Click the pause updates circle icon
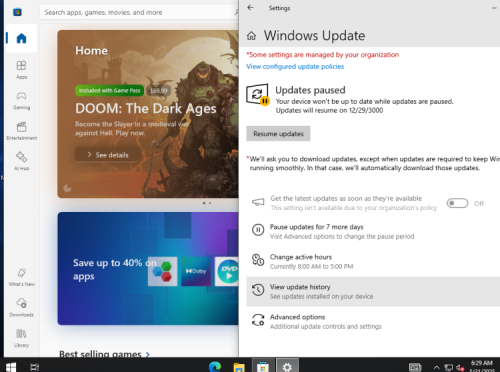The width and height of the screenshot is (500, 372). click(x=258, y=230)
